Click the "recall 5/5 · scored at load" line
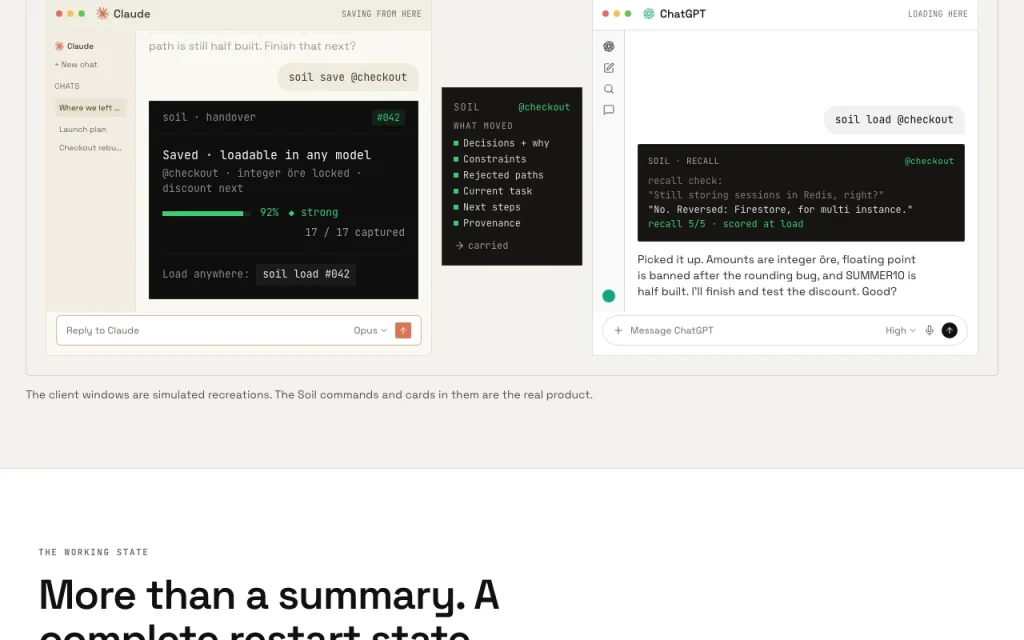Screen dimensions: 1024x640 pos(726,224)
